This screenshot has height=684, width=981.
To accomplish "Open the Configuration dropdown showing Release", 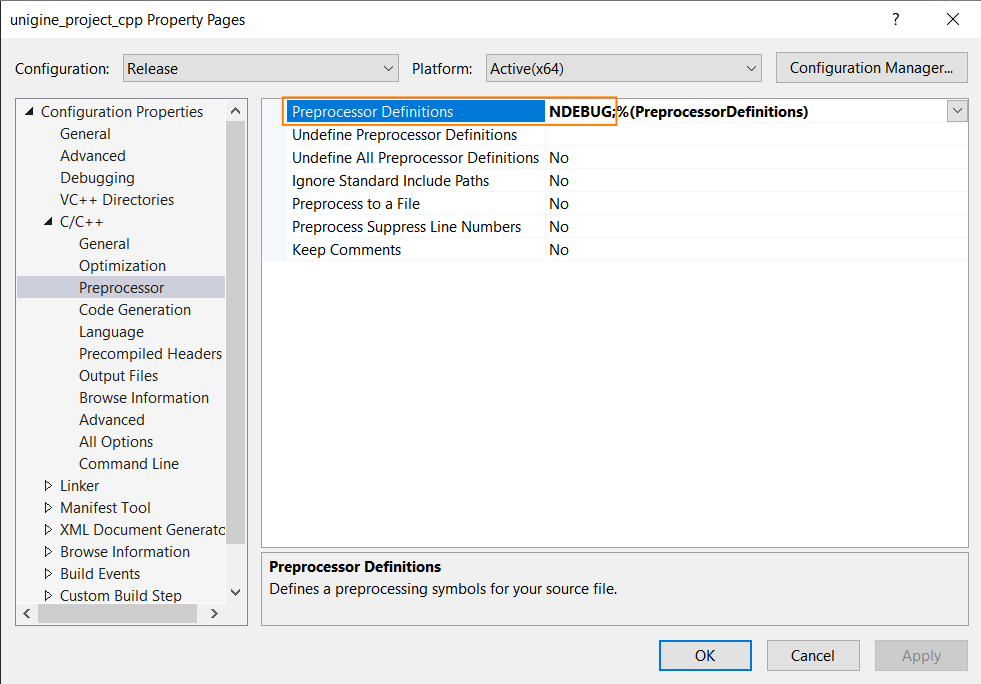I will [260, 68].
